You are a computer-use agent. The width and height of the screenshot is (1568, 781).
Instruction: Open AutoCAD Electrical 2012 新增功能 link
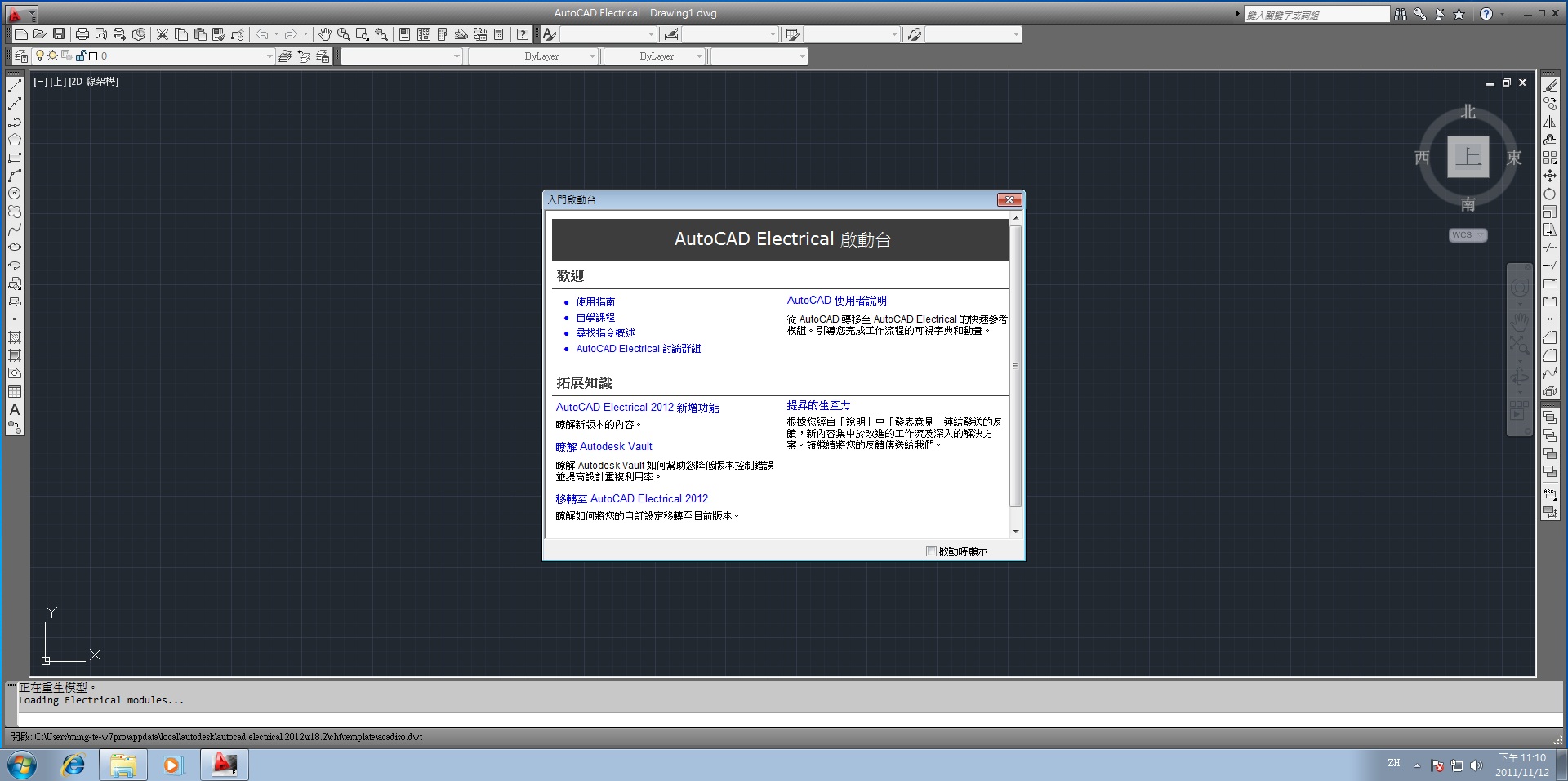[637, 408]
